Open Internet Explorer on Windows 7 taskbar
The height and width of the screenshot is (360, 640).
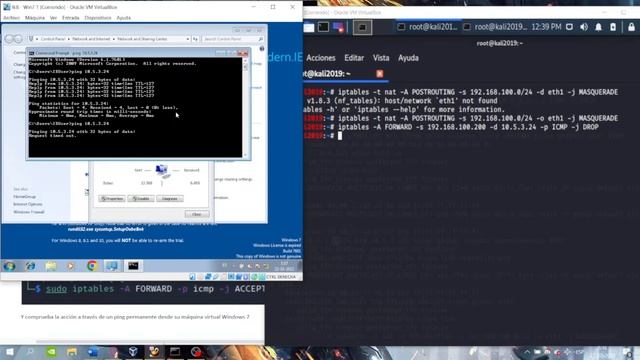pyautogui.click(x=30, y=266)
